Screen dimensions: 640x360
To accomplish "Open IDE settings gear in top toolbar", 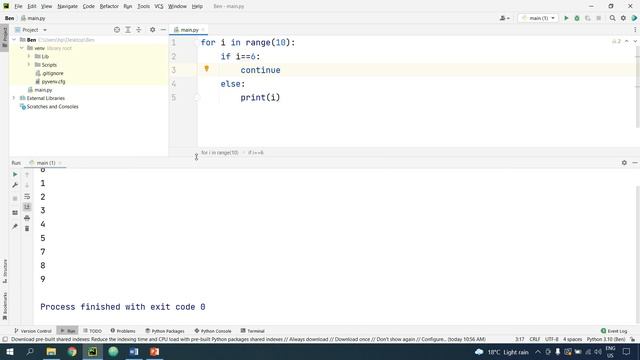I will coord(623,18).
